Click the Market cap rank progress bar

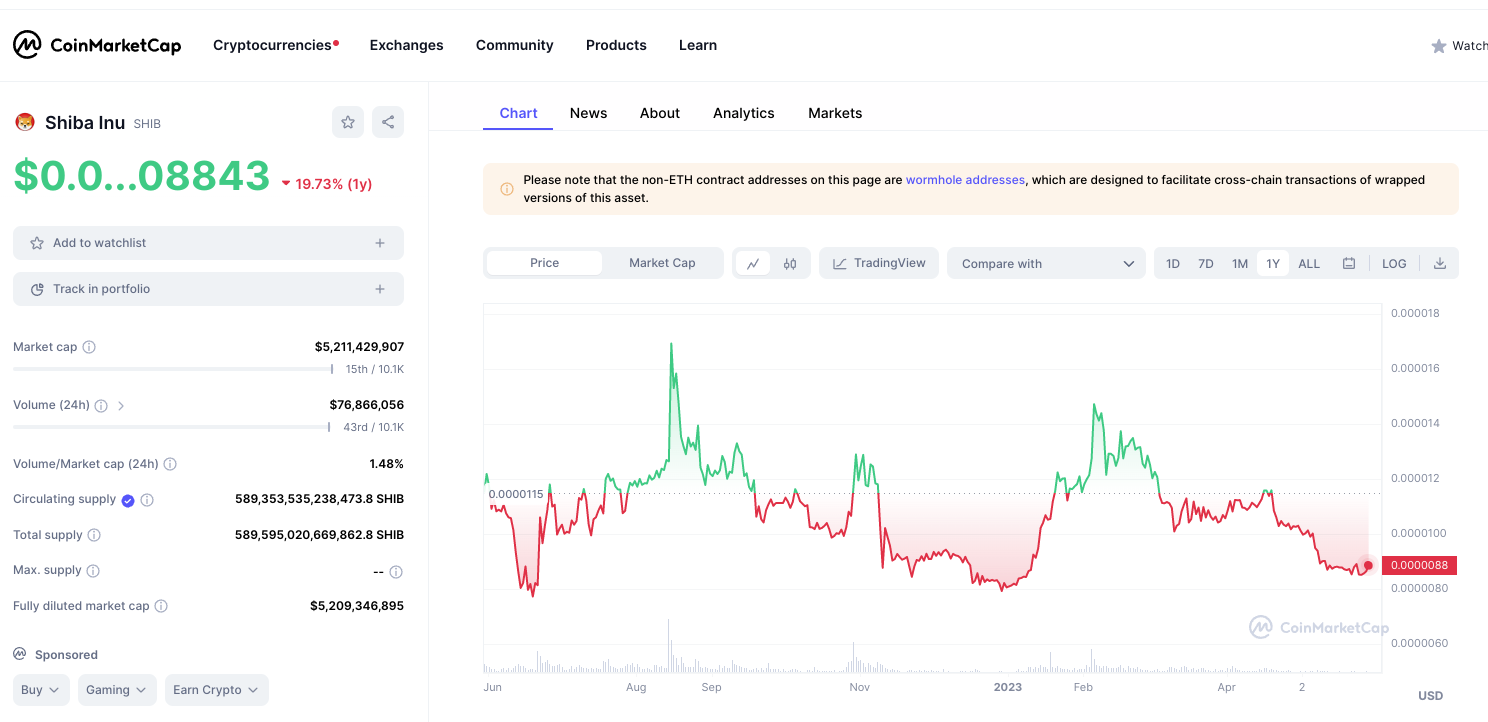172,369
